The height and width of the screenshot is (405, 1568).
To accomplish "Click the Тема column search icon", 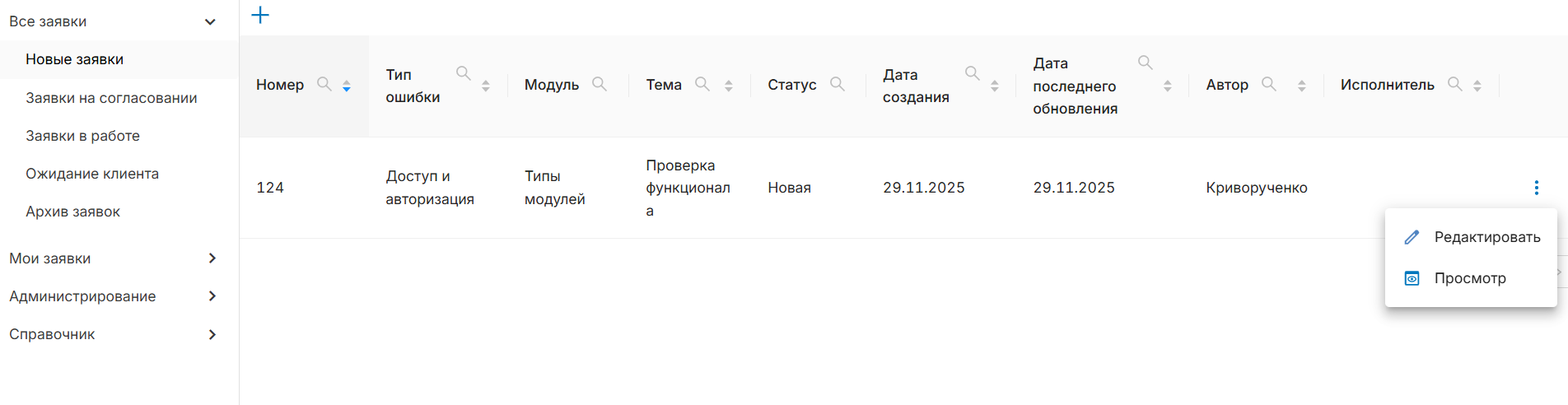I will [x=702, y=84].
